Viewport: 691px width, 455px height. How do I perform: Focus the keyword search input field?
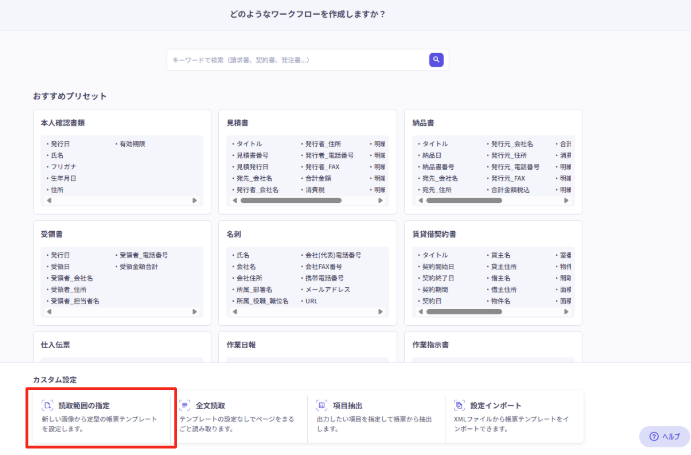[x=297, y=60]
